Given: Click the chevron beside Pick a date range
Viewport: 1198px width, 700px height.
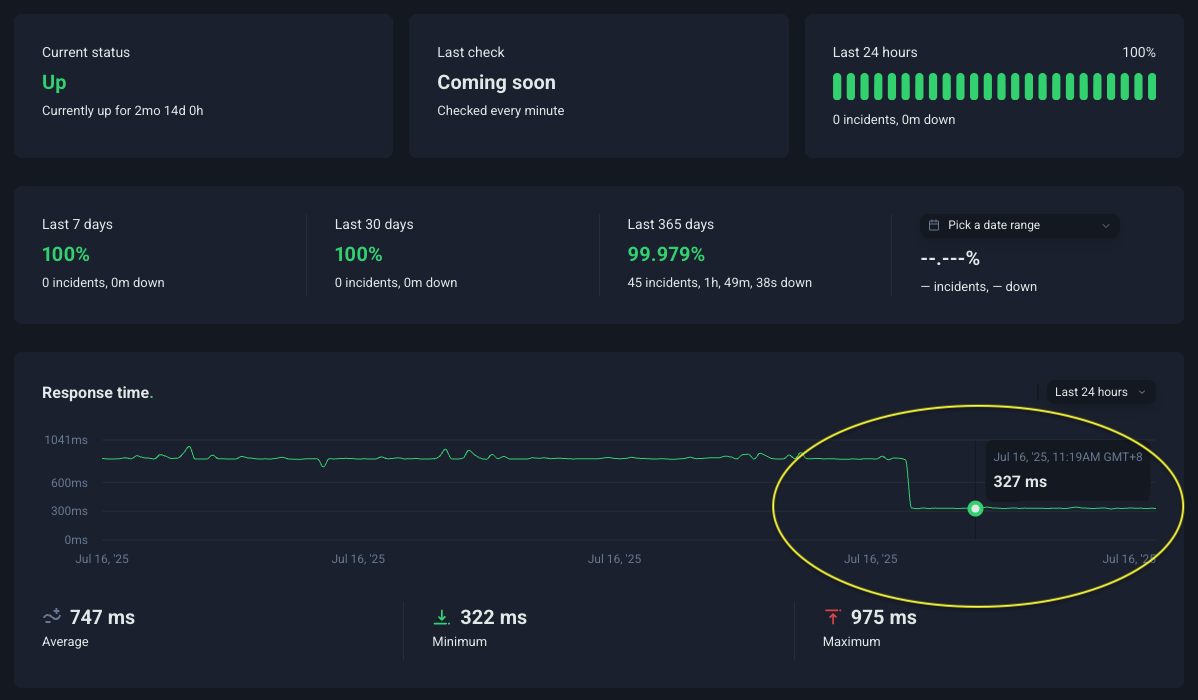Looking at the screenshot, I should pyautogui.click(x=1106, y=226).
